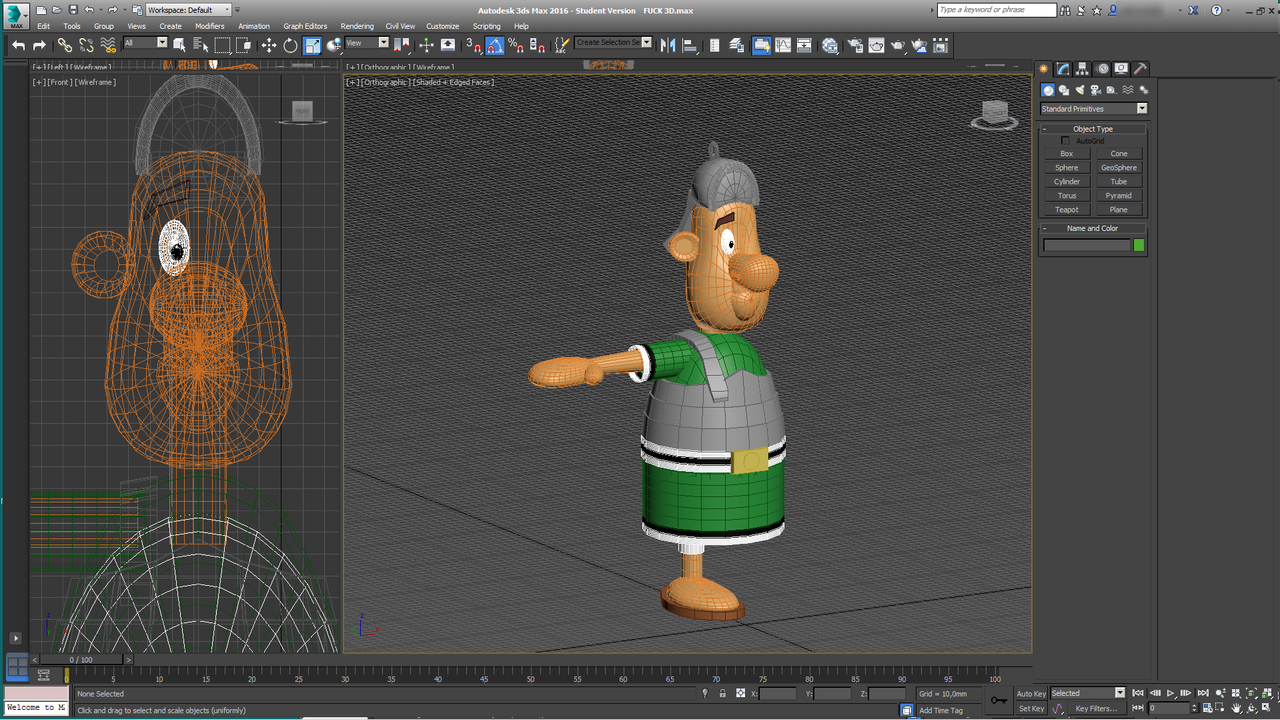Select Lights category in Create panel

click(x=1080, y=90)
